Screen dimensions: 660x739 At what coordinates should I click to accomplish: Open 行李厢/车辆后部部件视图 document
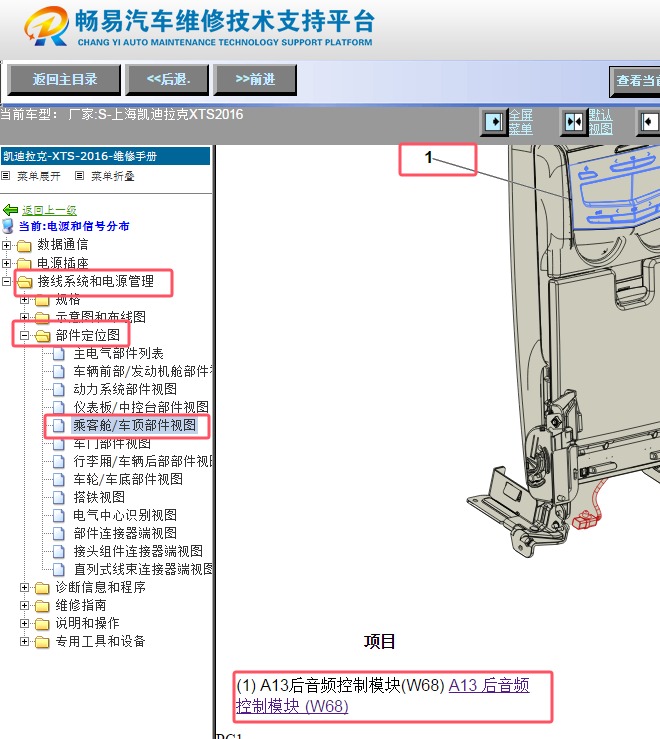[x=143, y=461]
